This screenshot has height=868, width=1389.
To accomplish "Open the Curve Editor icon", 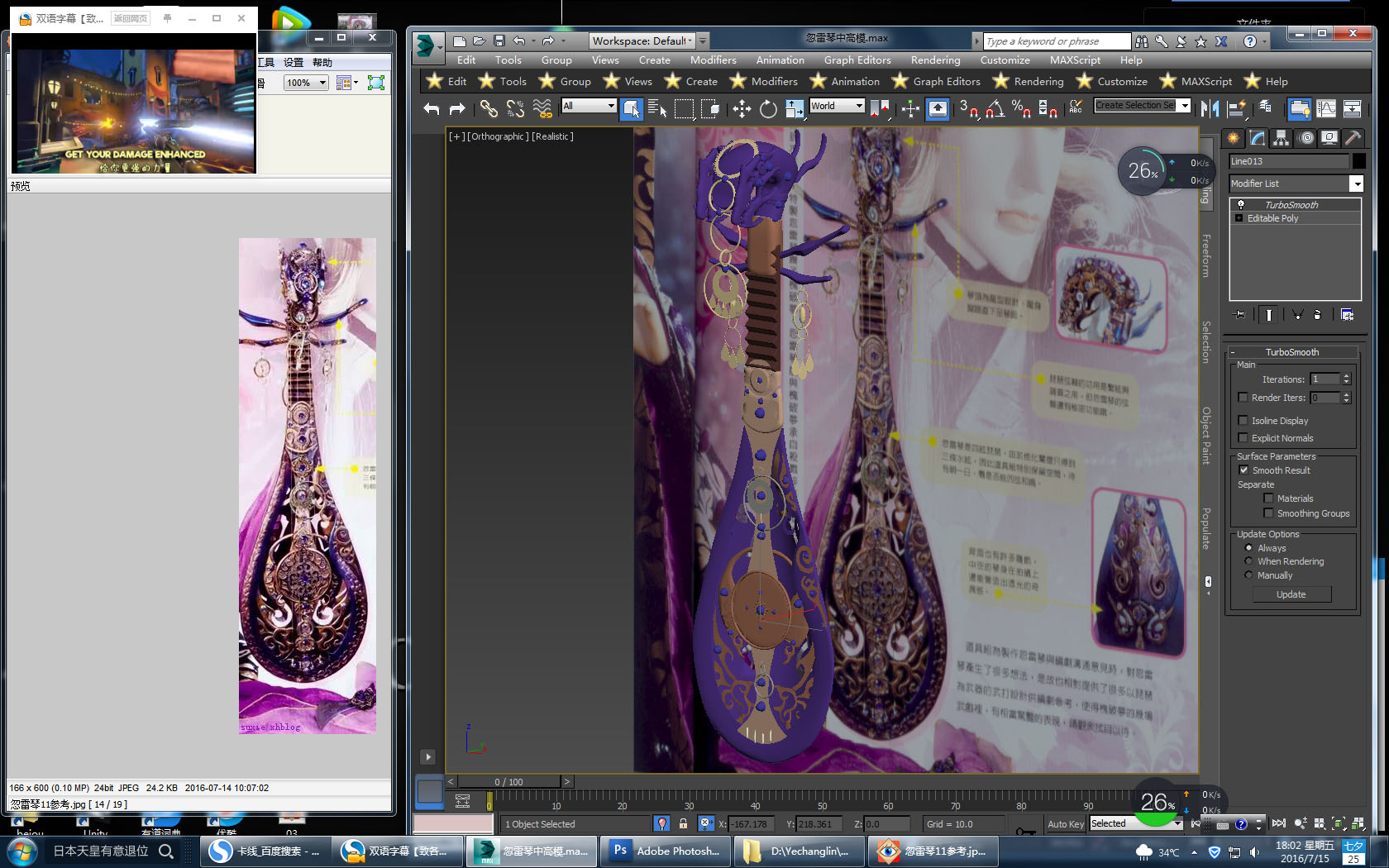I will [1326, 108].
